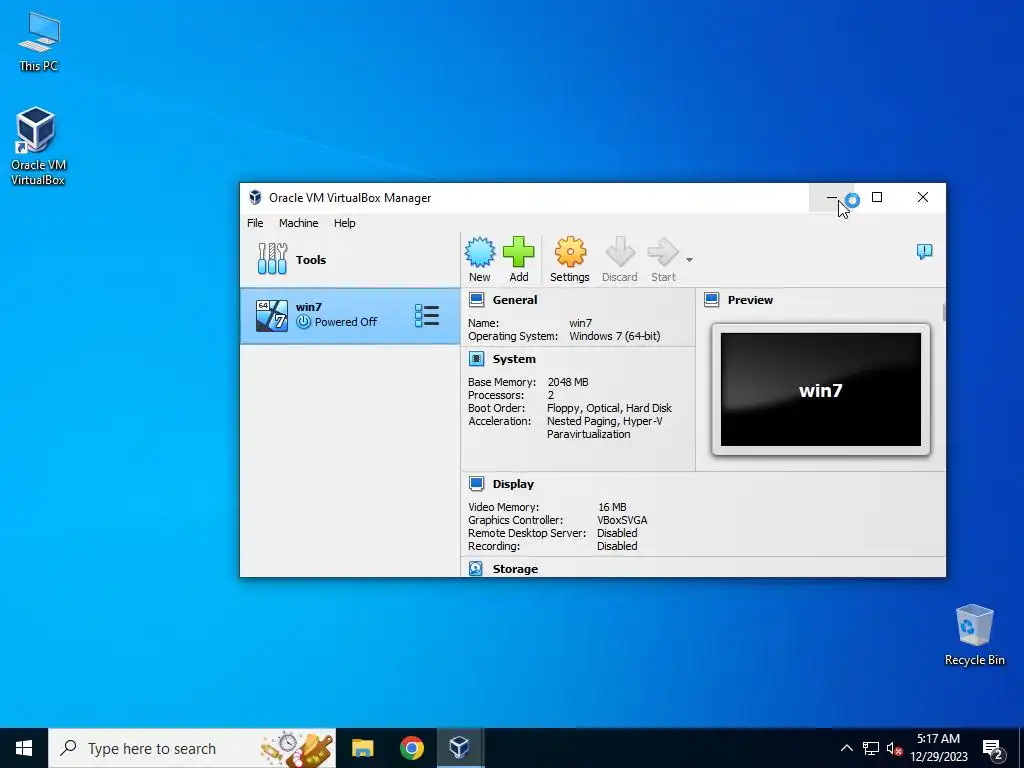Open the Windows Start menu
The height and width of the screenshot is (768, 1024).
click(x=24, y=748)
